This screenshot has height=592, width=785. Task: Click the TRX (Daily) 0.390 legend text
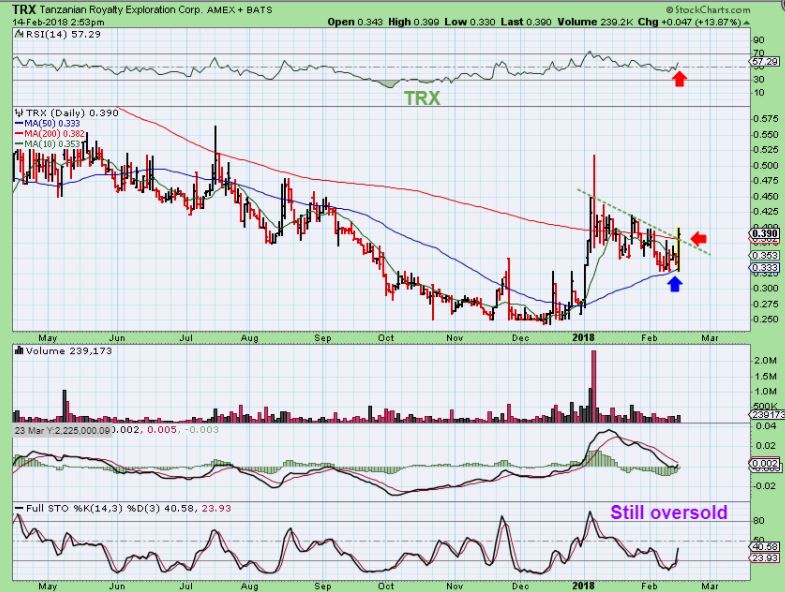click(72, 113)
